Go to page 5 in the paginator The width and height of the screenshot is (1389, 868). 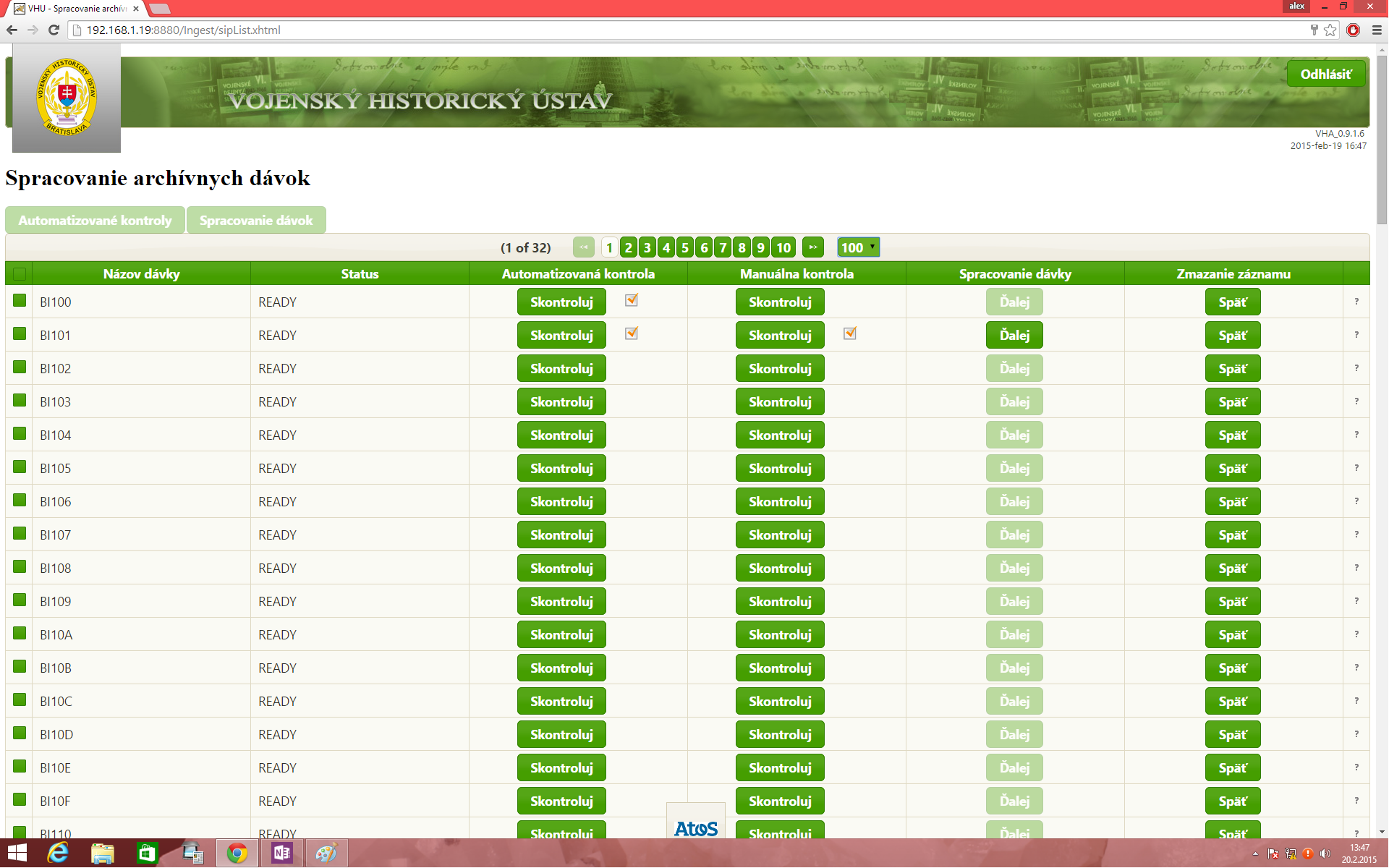[x=685, y=247]
